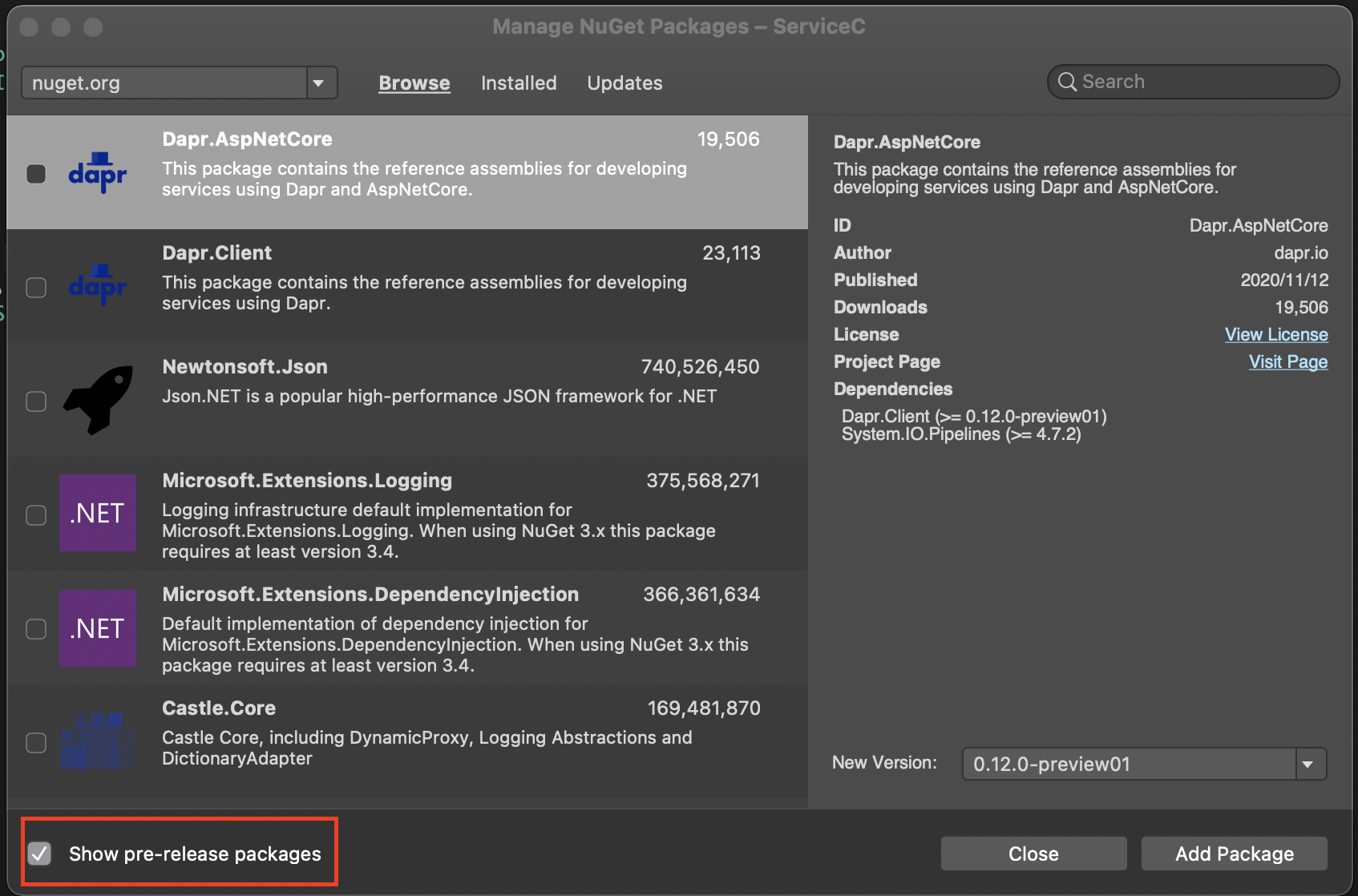Click the Dapr.Client (>= 0.12.0-preview01) dependency
The image size is (1358, 896).
[x=974, y=417]
